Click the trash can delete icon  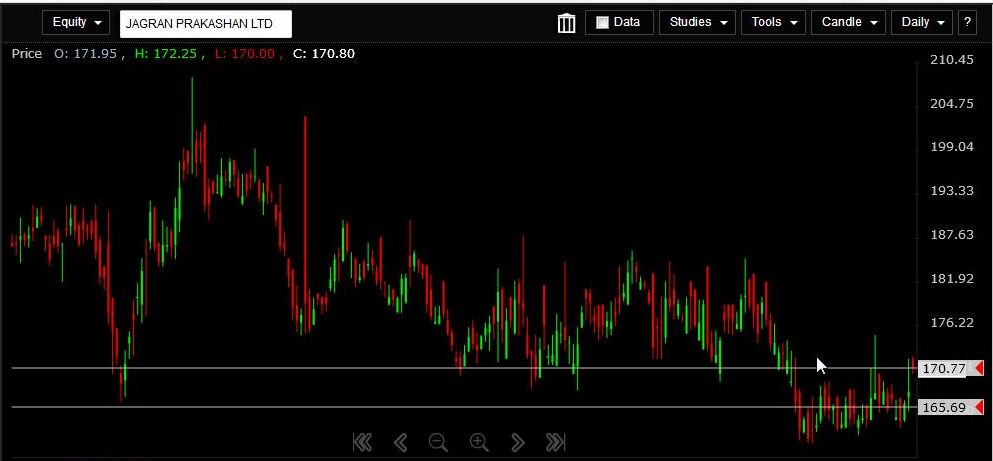[x=566, y=23]
